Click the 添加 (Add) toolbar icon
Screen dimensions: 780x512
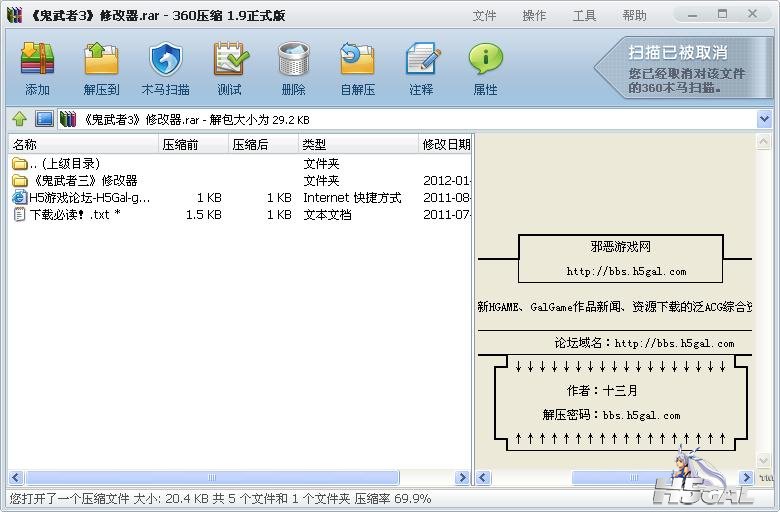pyautogui.click(x=37, y=59)
